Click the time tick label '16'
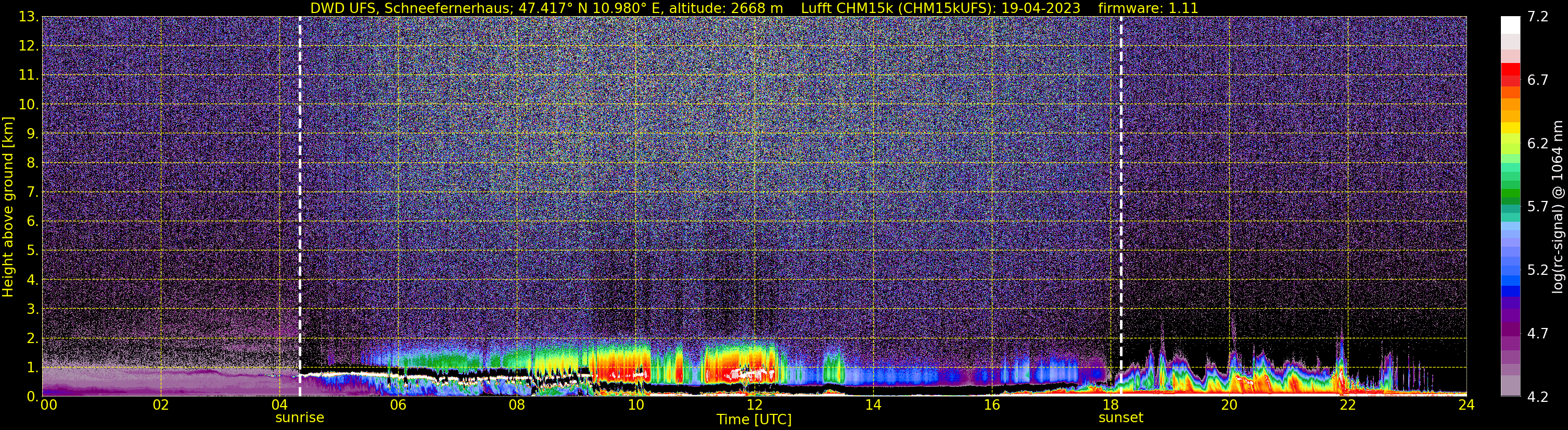Image resolution: width=1568 pixels, height=430 pixels. pos(991,405)
